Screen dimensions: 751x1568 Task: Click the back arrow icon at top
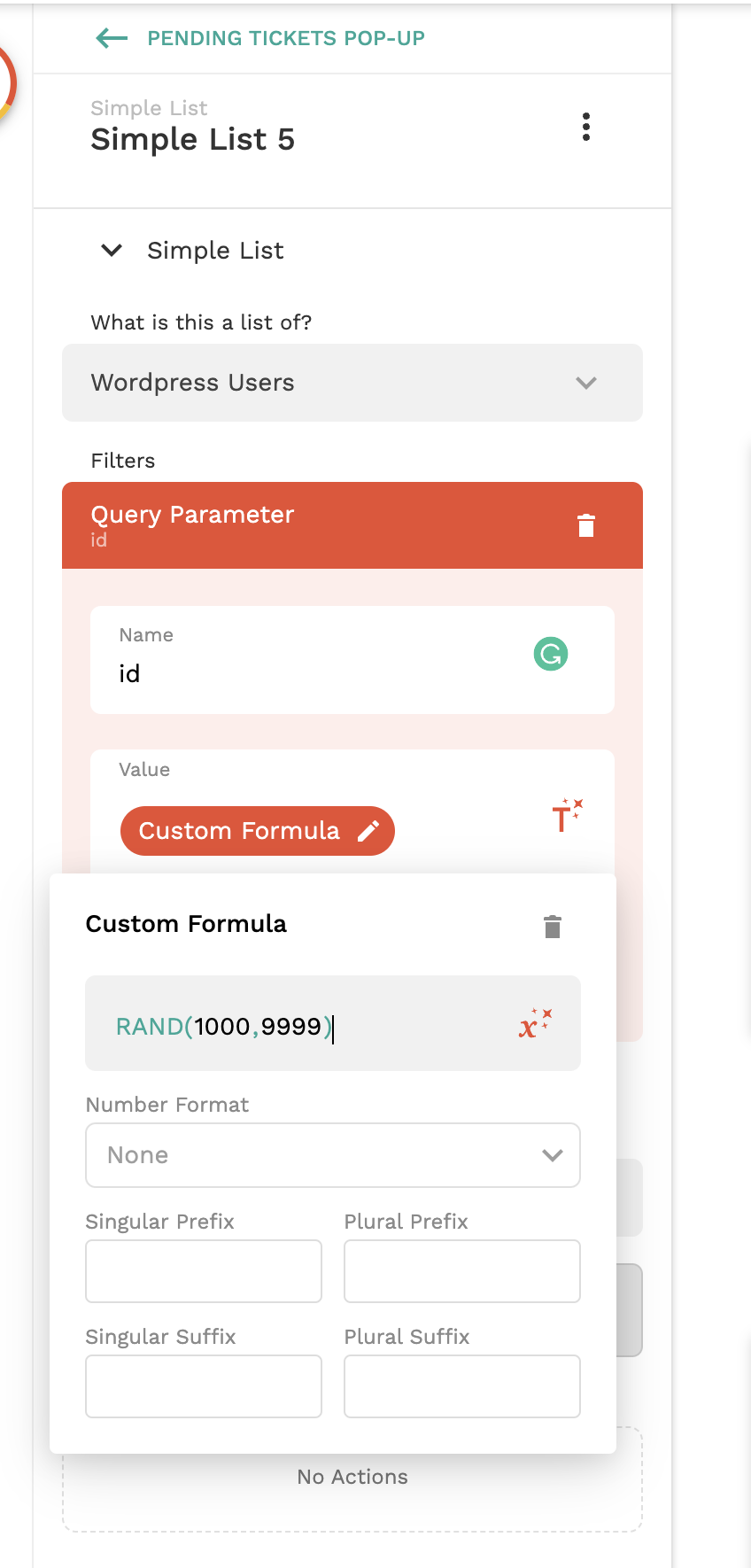[x=112, y=38]
